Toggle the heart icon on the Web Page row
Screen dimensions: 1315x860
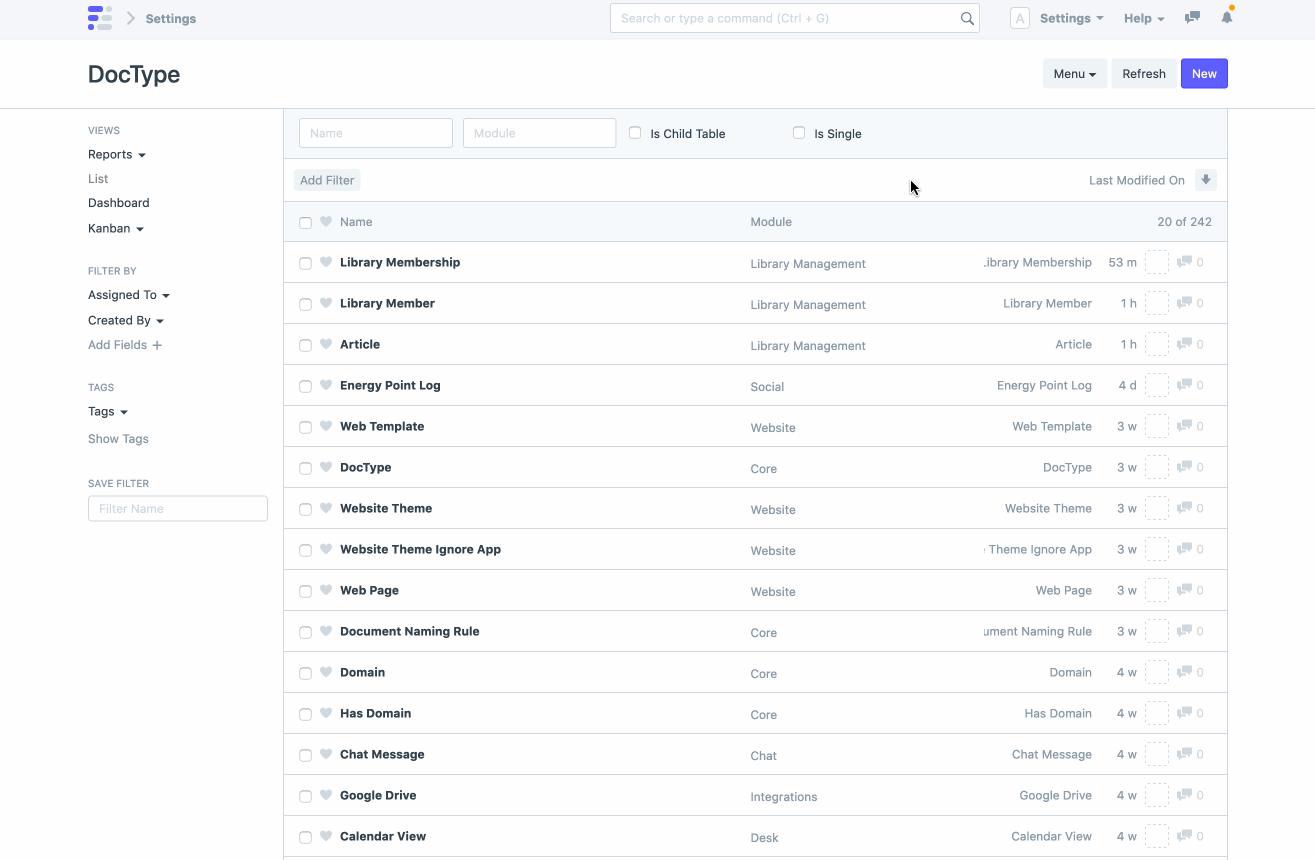[x=326, y=590]
